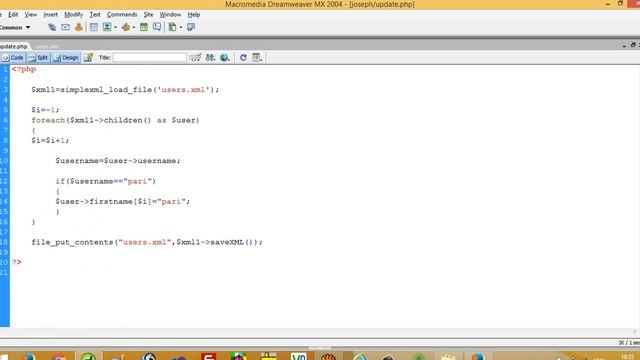The height and width of the screenshot is (360, 640).
Task: Switch to Design view
Action: tap(66, 58)
